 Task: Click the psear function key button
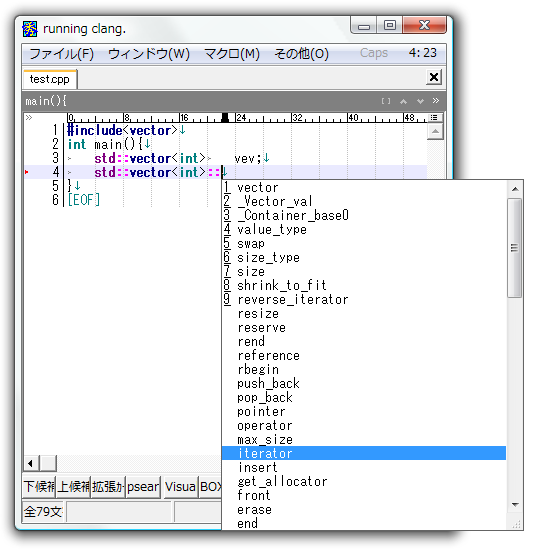[143, 487]
